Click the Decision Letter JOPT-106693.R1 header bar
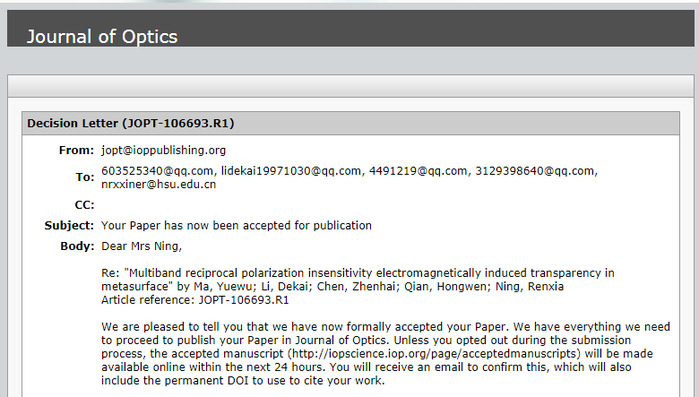The height and width of the screenshot is (397, 699). pos(350,123)
